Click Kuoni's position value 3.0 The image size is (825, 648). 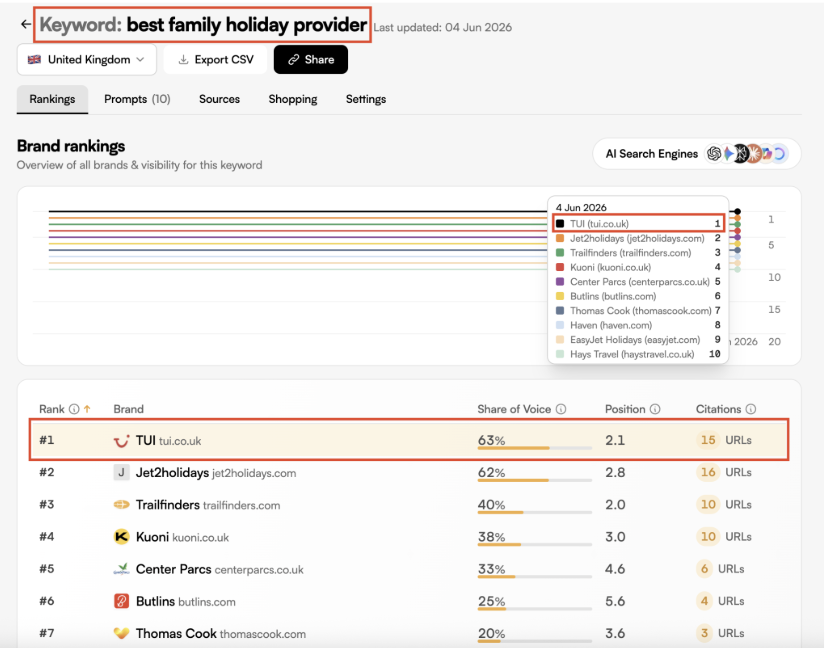(615, 536)
